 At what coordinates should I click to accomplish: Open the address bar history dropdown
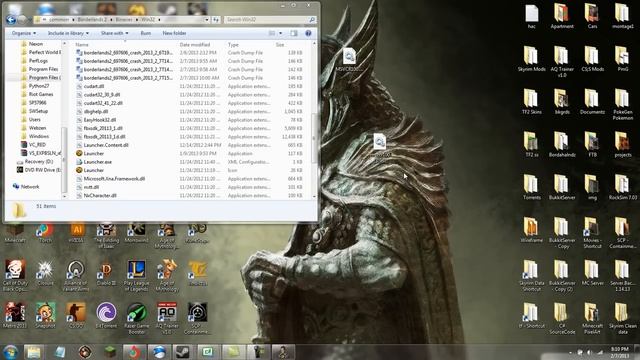[x=207, y=20]
